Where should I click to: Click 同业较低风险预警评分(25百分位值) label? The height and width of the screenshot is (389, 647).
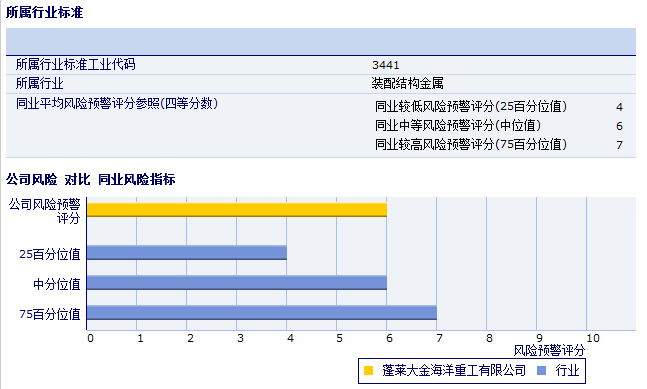pyautogui.click(x=471, y=106)
